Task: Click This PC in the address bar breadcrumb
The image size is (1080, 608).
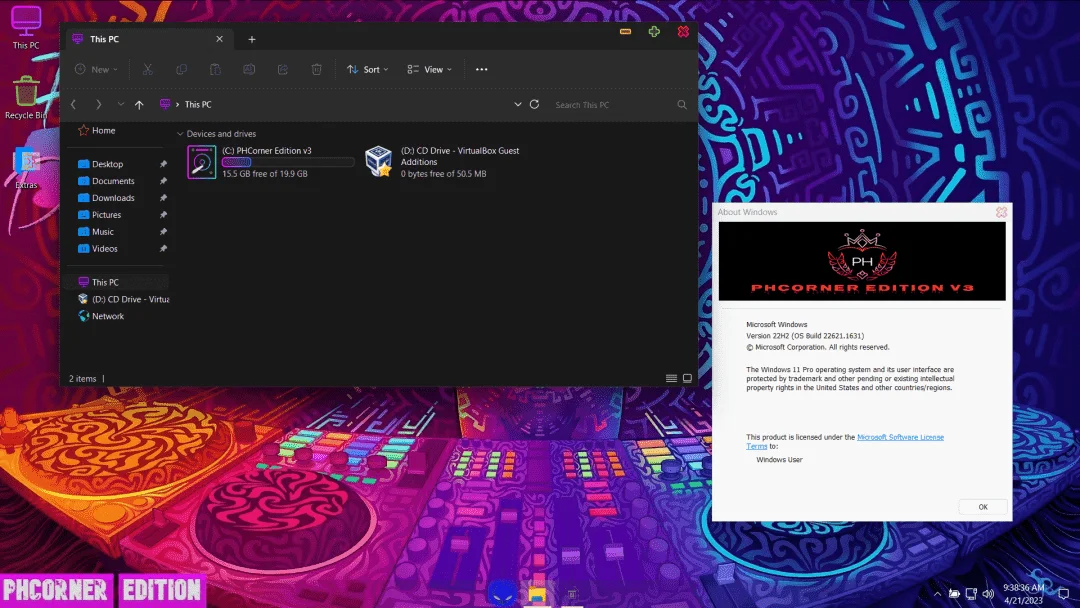Action: point(198,105)
